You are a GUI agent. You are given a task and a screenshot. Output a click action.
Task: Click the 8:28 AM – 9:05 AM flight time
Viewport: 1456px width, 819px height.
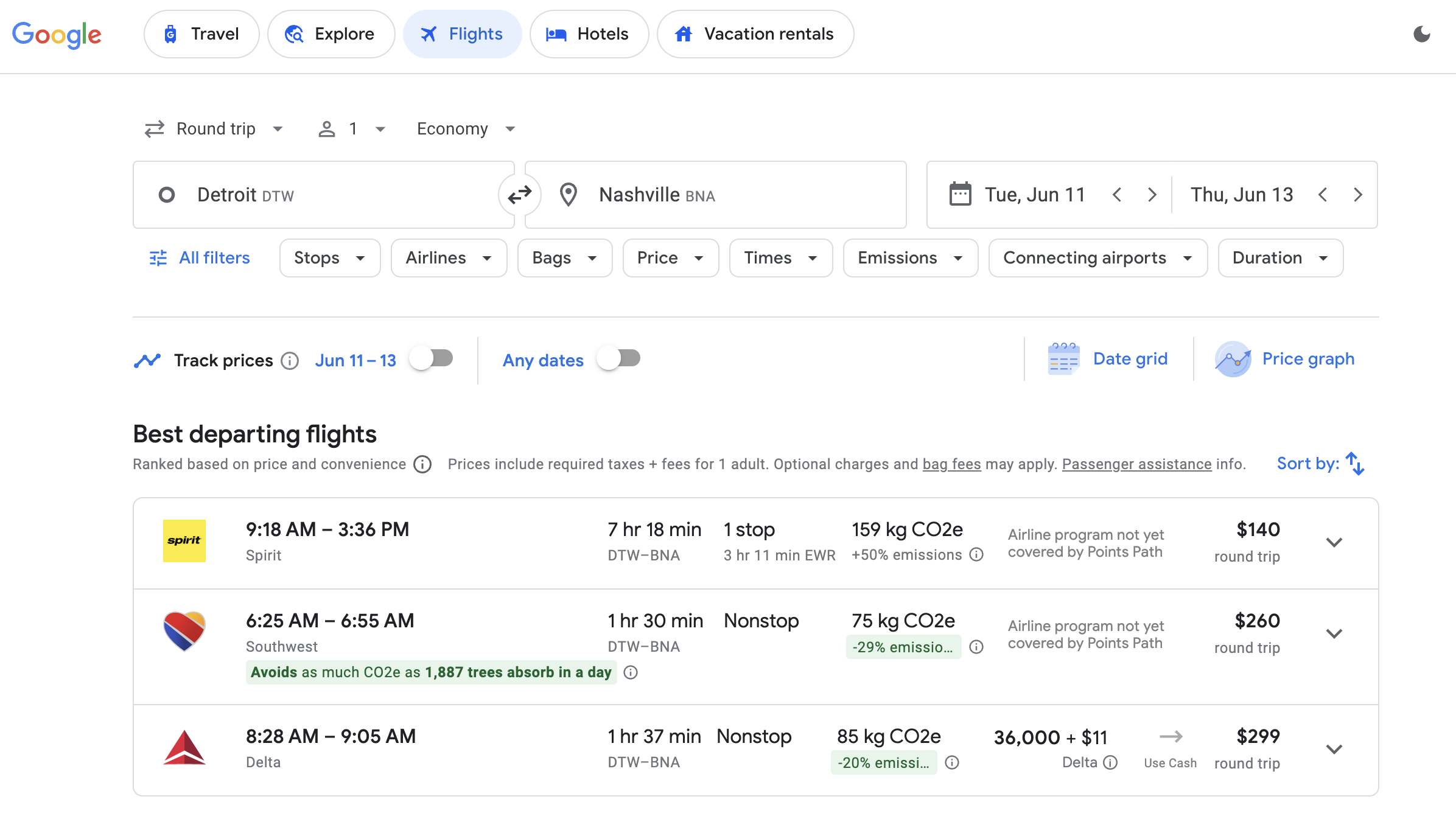point(331,736)
